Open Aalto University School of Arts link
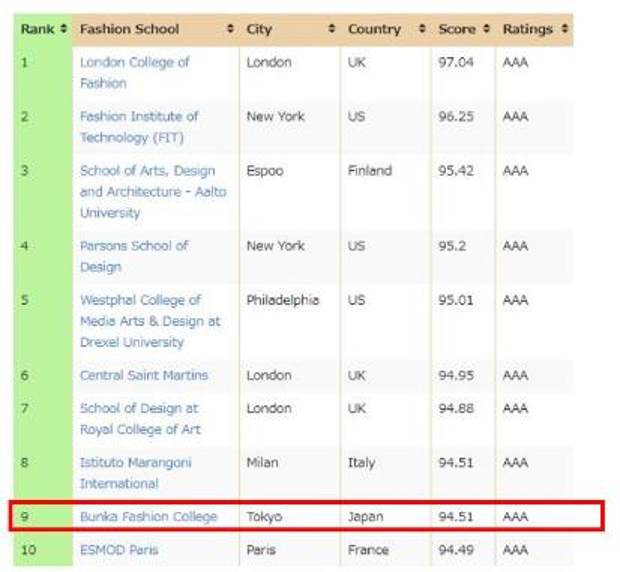Screen dimensions: 620x572 153,192
